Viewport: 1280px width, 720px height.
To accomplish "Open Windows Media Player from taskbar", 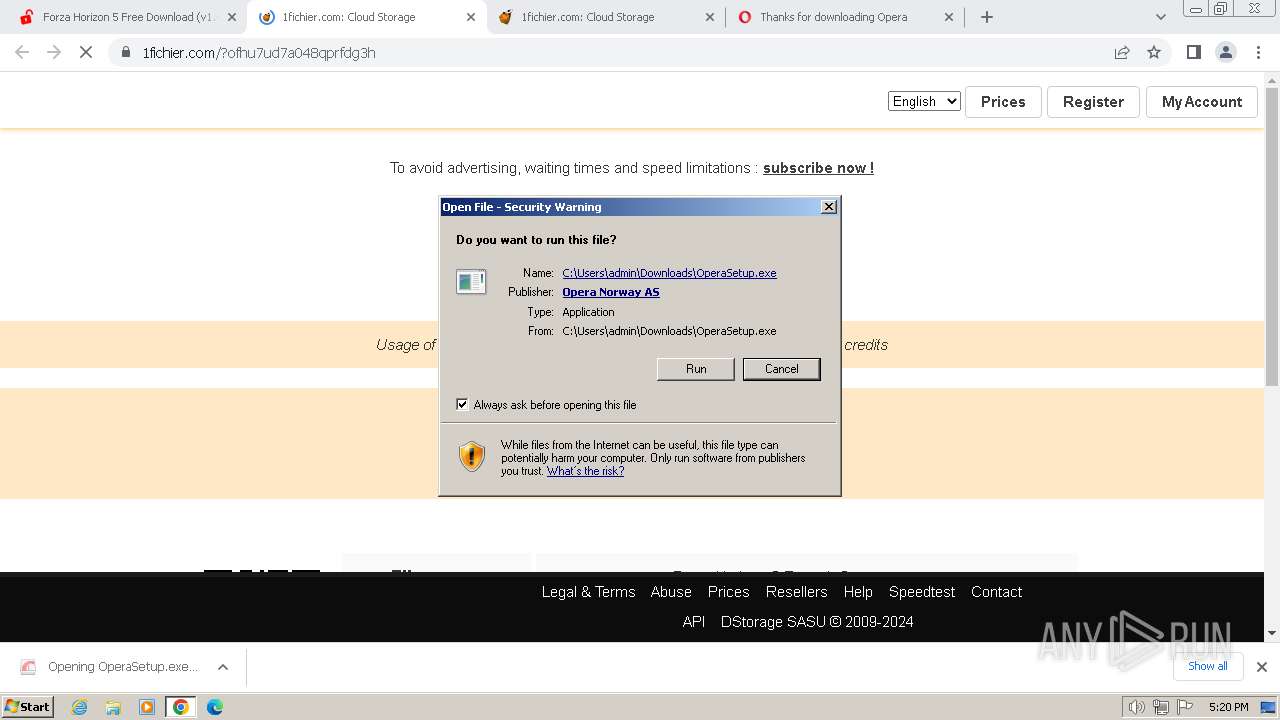I will click(x=147, y=707).
